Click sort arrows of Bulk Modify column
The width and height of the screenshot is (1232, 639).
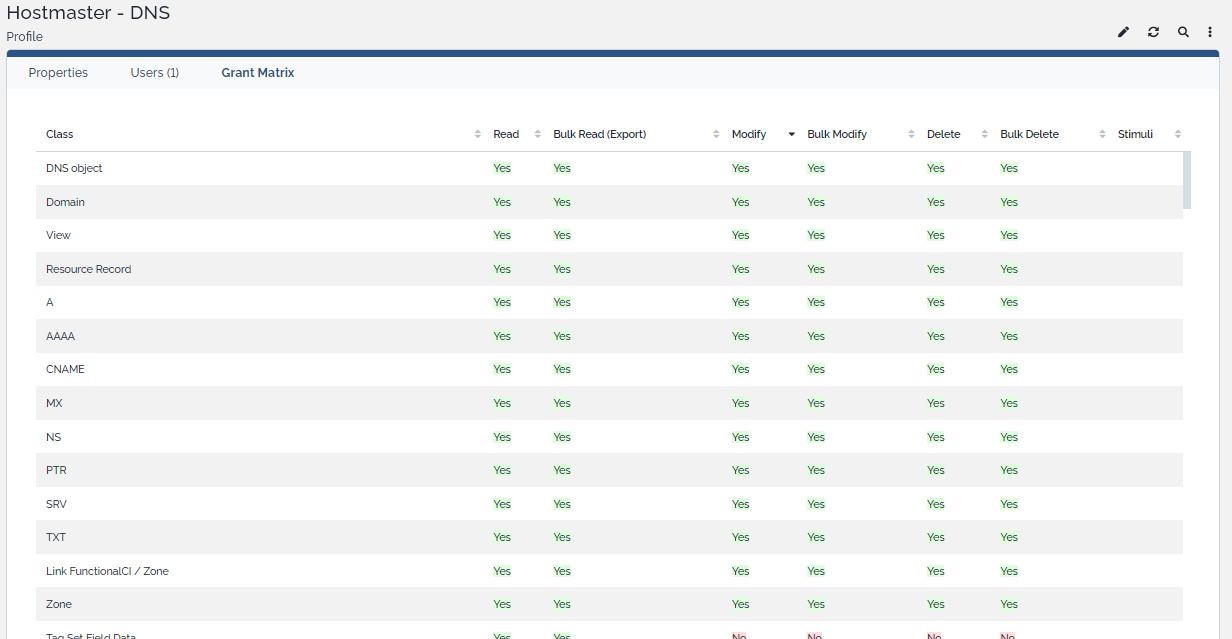tap(911, 134)
